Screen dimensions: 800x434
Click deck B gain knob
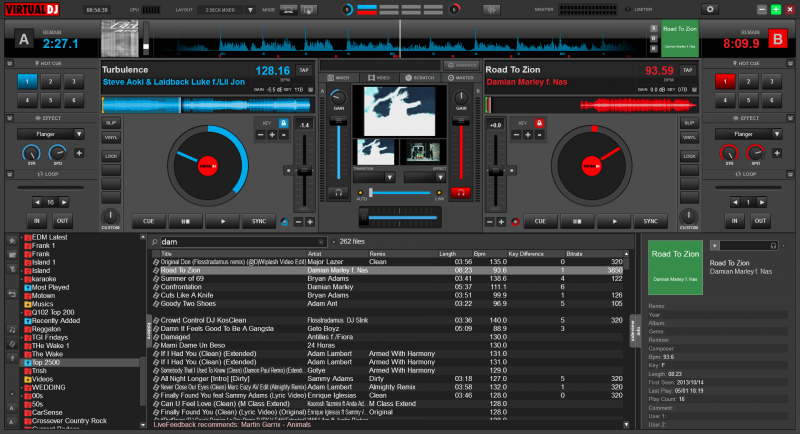[461, 98]
